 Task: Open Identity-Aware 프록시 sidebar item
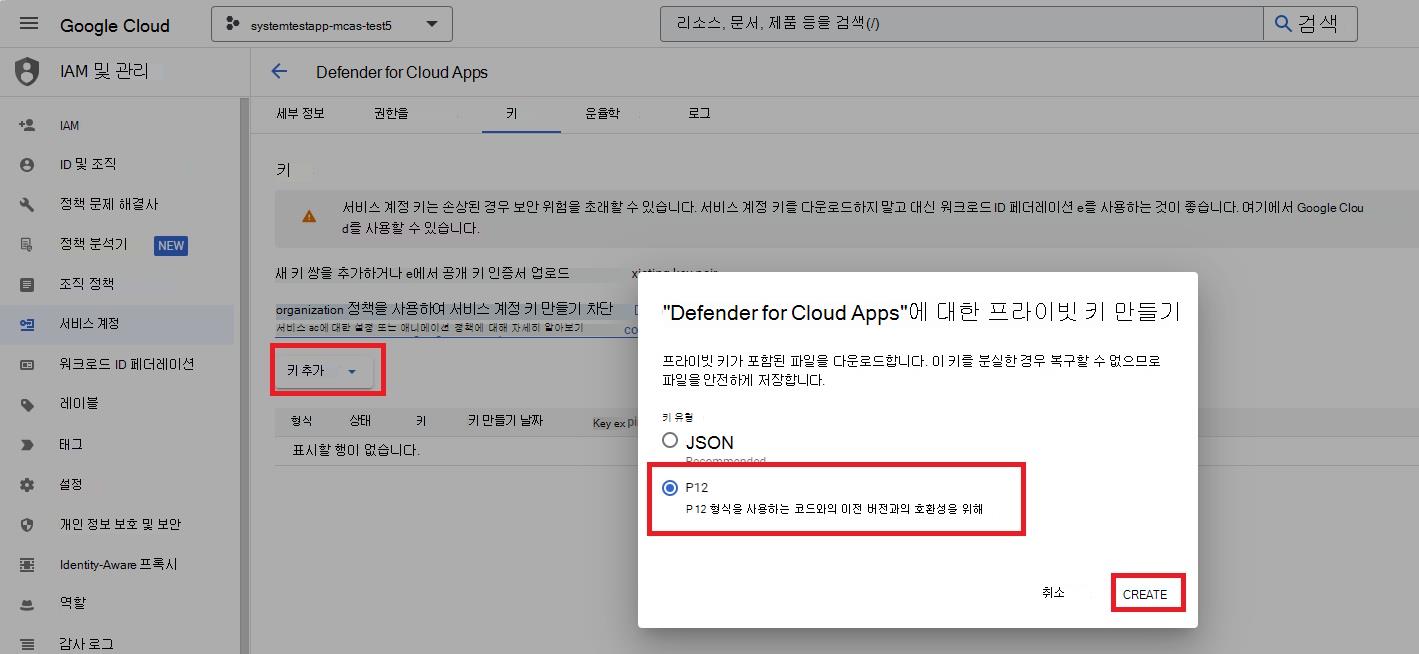[x=117, y=564]
